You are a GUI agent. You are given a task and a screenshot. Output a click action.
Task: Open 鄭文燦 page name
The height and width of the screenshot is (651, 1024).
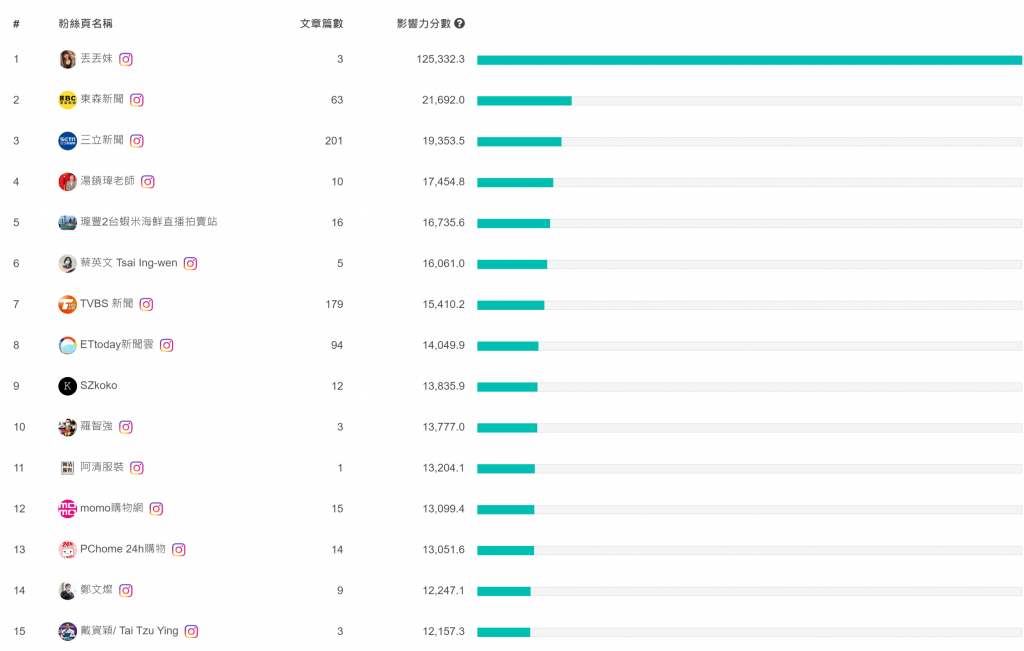tap(97, 590)
